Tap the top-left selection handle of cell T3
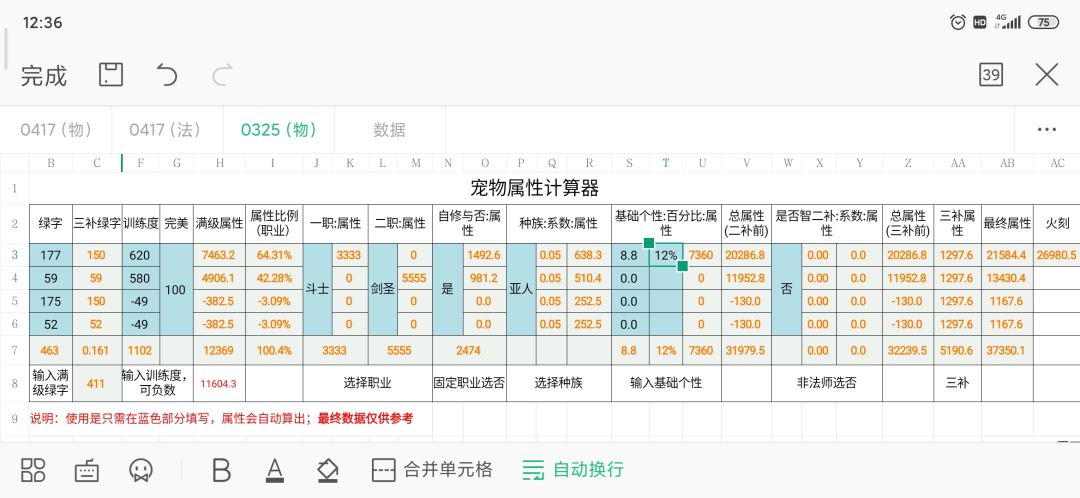This screenshot has height=498, width=1080. (649, 243)
